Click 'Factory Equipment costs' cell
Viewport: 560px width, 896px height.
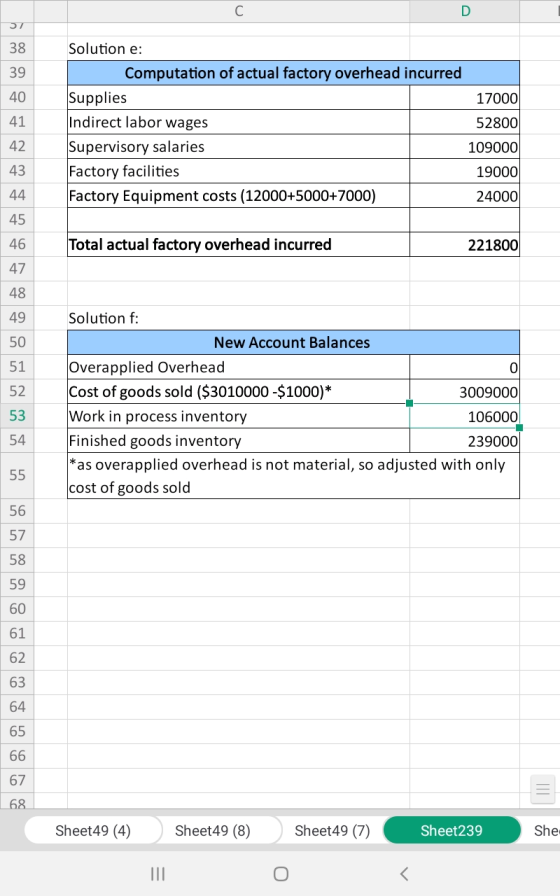pos(238,195)
